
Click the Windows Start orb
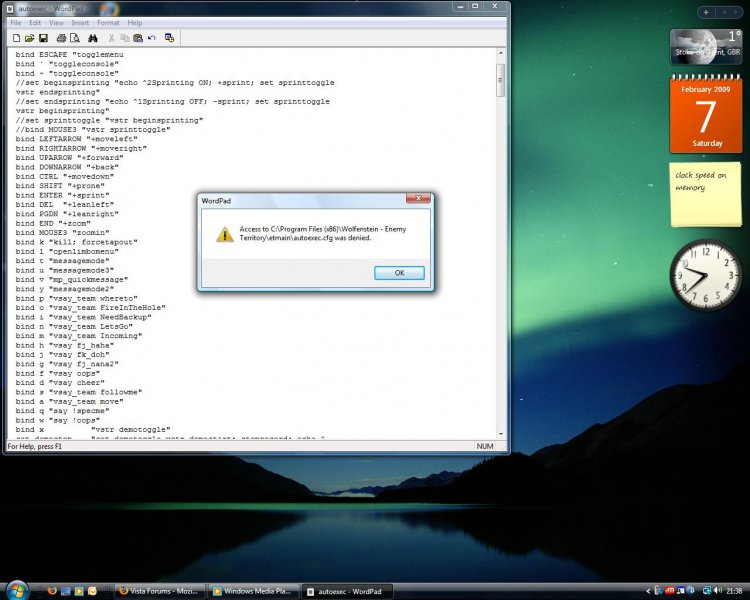(x=17, y=590)
